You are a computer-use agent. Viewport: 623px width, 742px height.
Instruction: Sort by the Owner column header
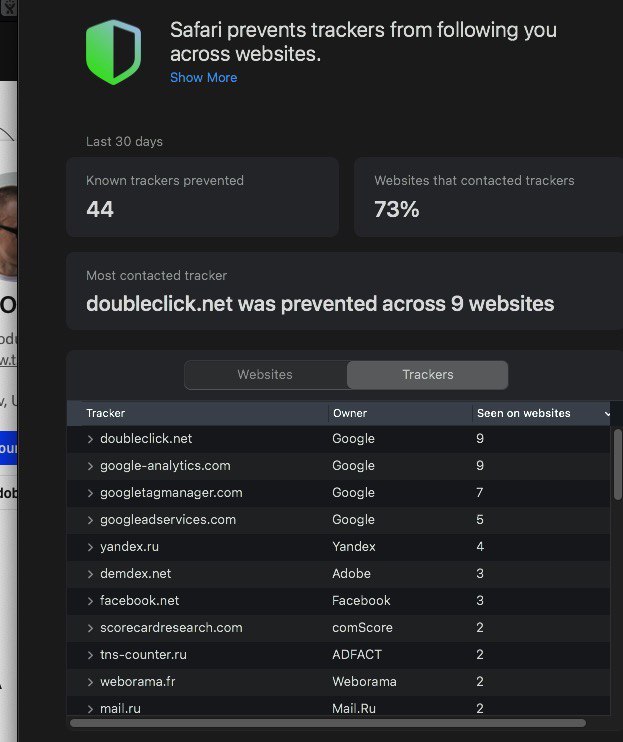(x=350, y=413)
